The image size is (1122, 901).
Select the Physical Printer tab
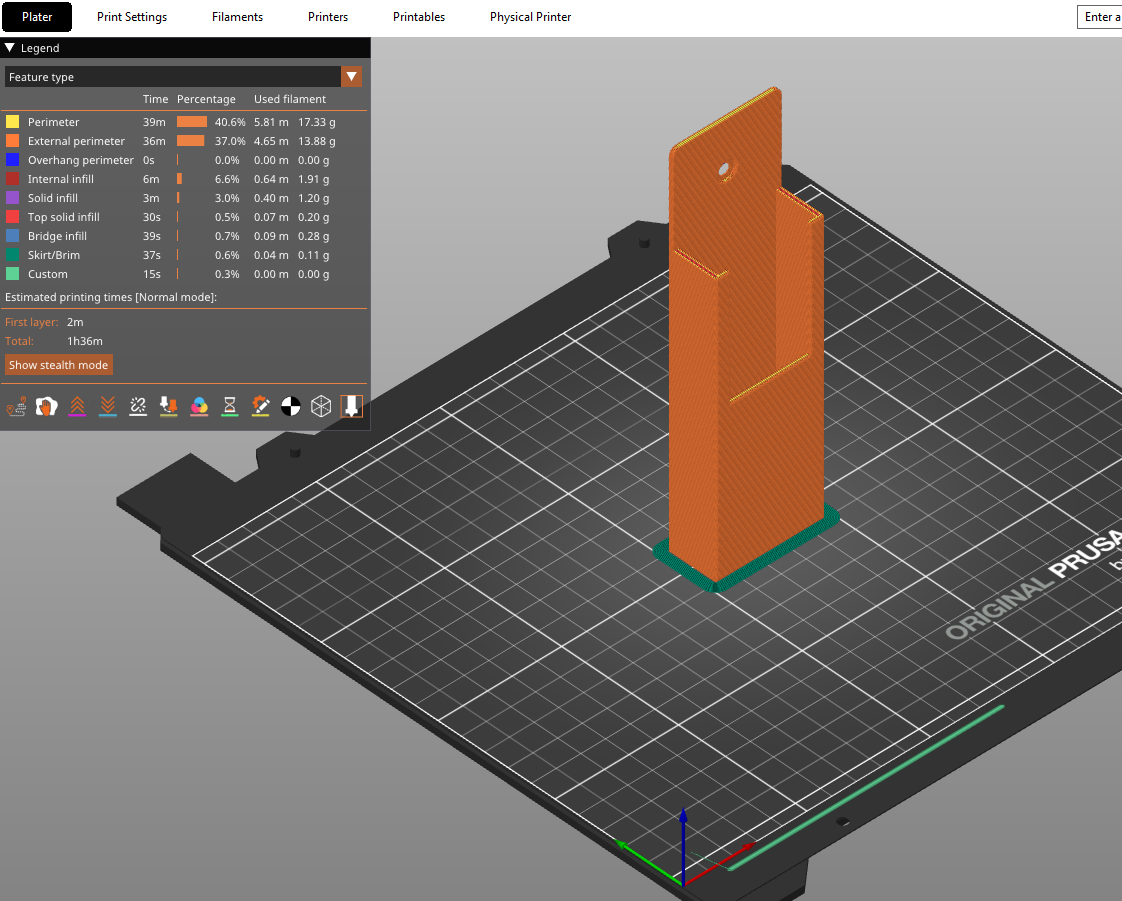(x=530, y=16)
